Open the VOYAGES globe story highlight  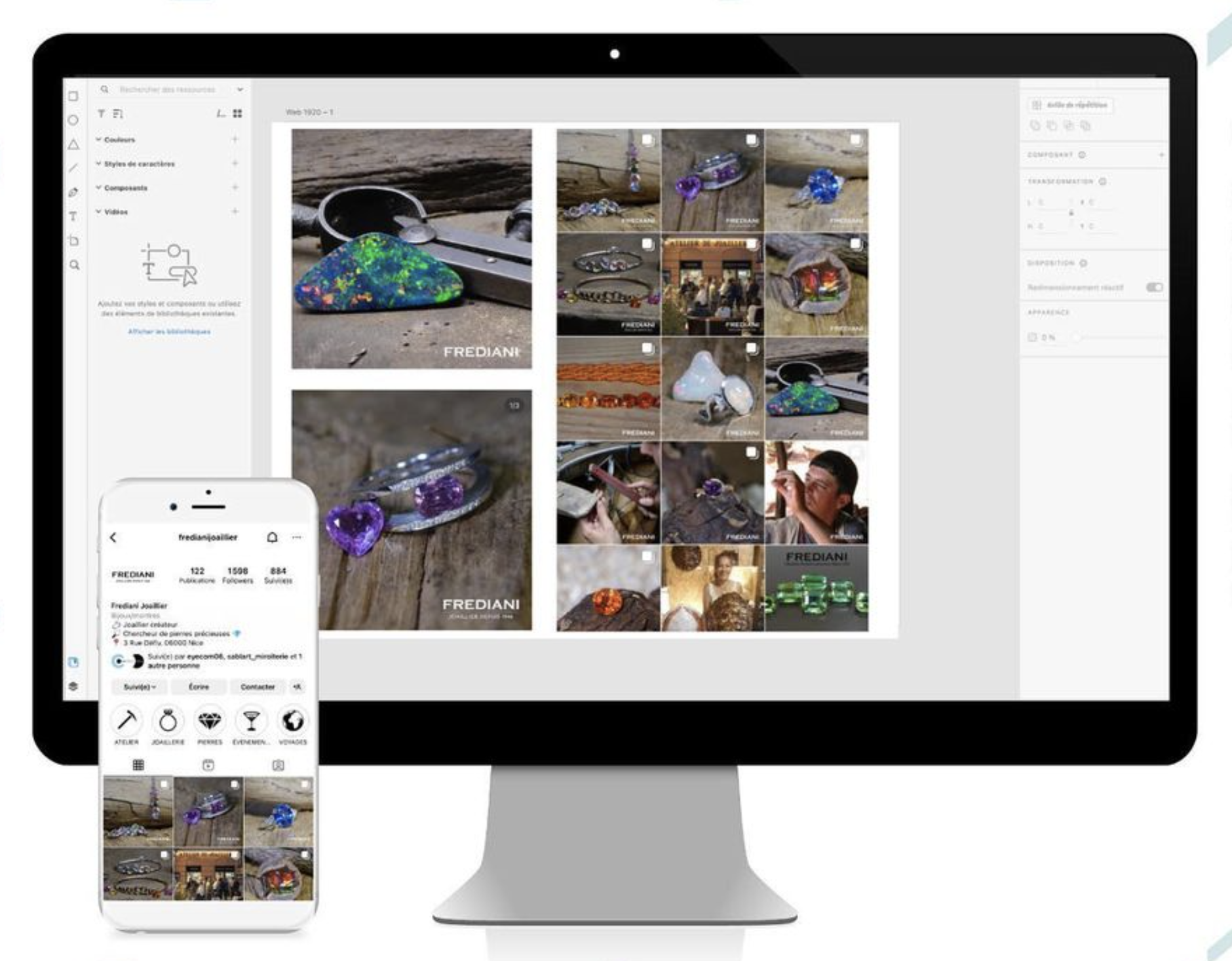click(x=292, y=721)
